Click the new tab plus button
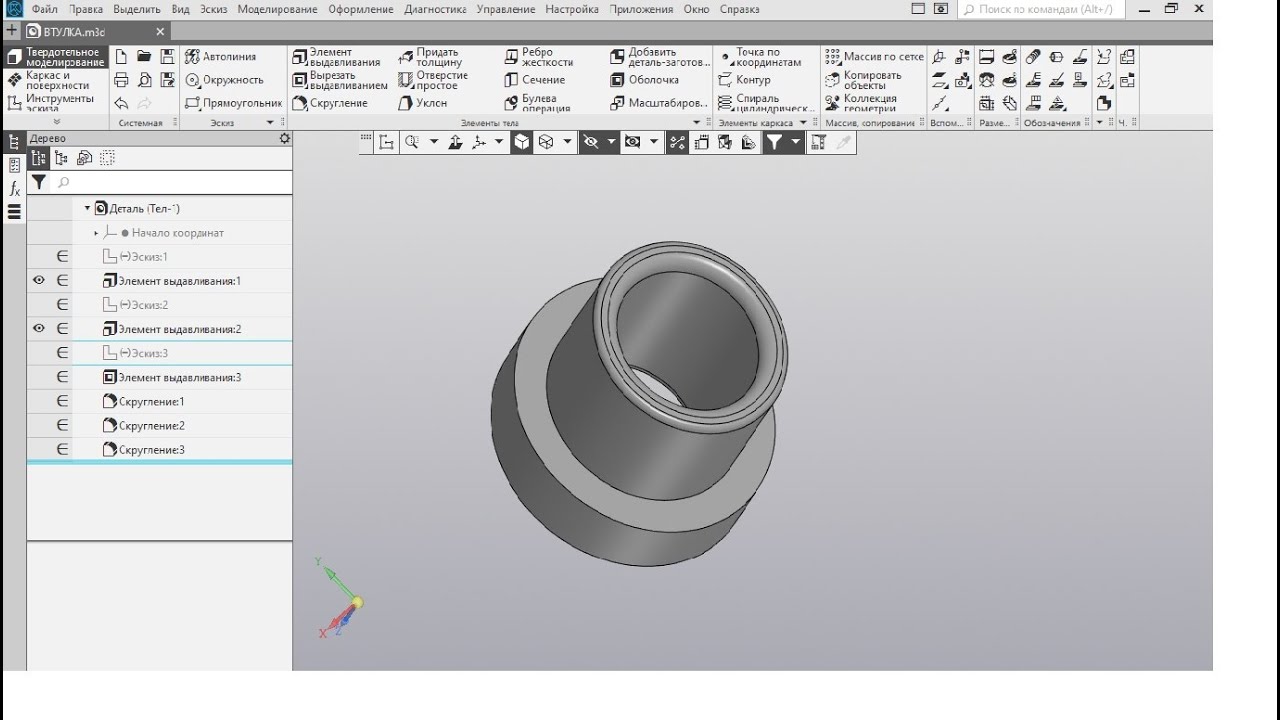The width and height of the screenshot is (1280, 720). 12,31
